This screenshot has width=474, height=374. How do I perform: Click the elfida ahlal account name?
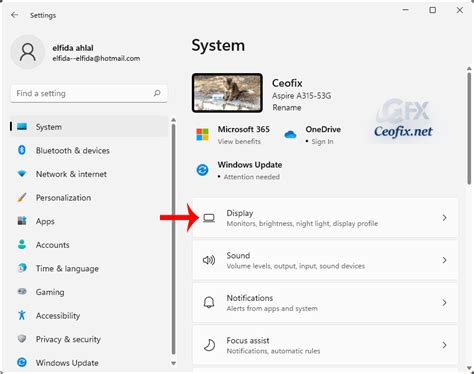pyautogui.click(x=73, y=48)
